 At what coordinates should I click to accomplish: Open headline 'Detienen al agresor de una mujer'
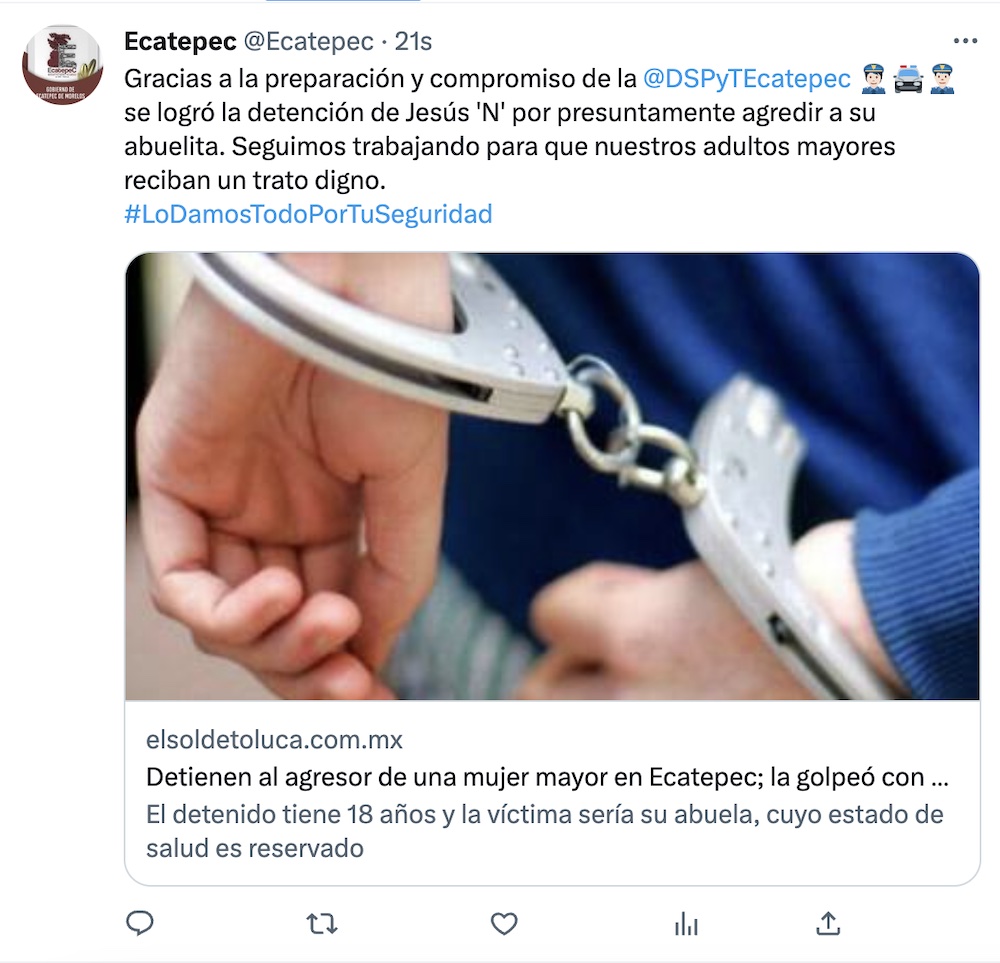click(547, 777)
